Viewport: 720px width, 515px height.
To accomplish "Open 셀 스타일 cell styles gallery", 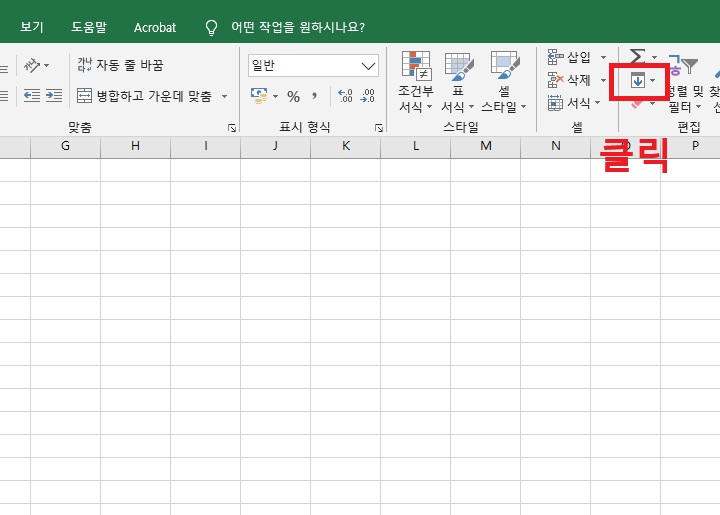I will click(x=504, y=82).
